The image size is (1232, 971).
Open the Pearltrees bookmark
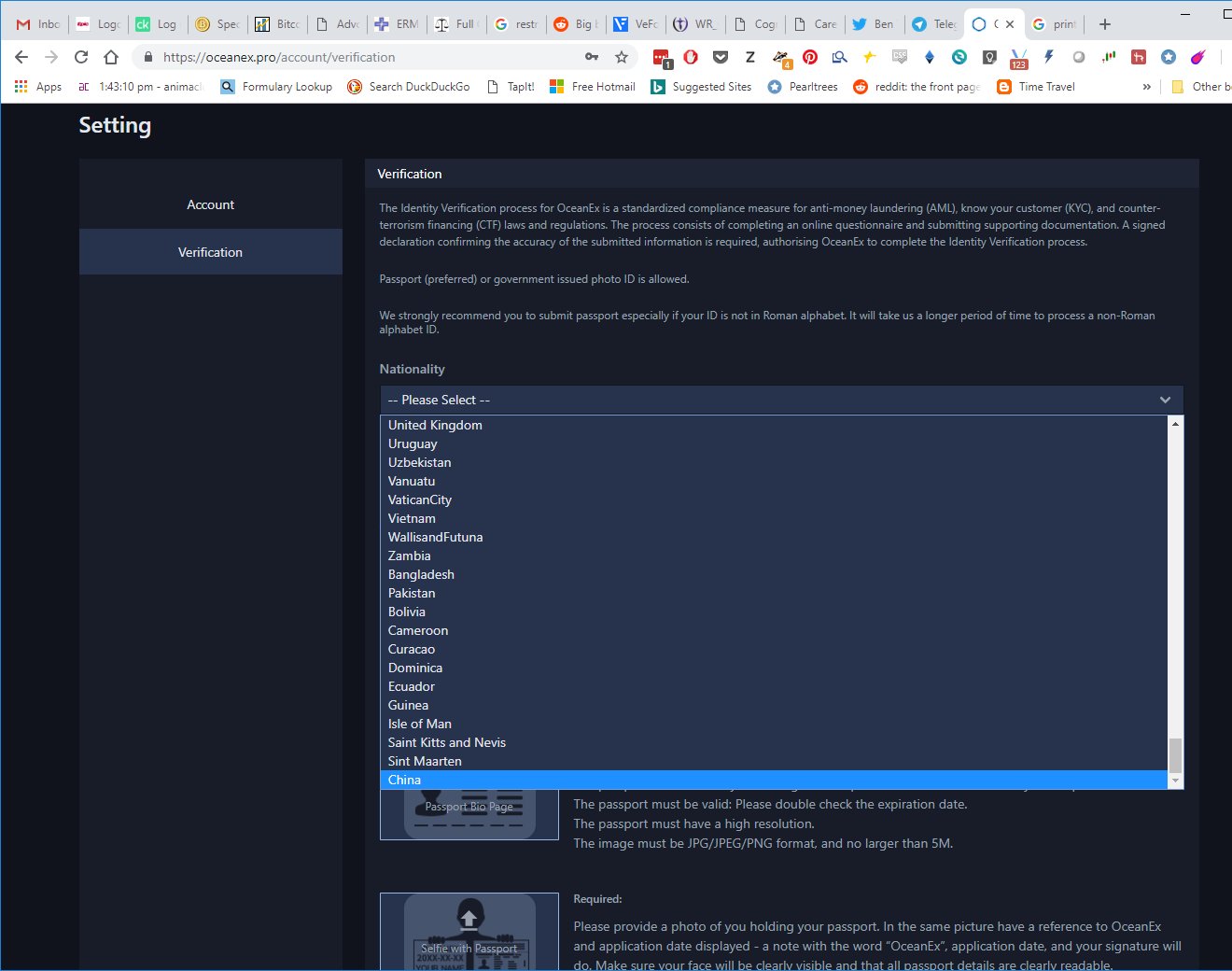(803, 87)
